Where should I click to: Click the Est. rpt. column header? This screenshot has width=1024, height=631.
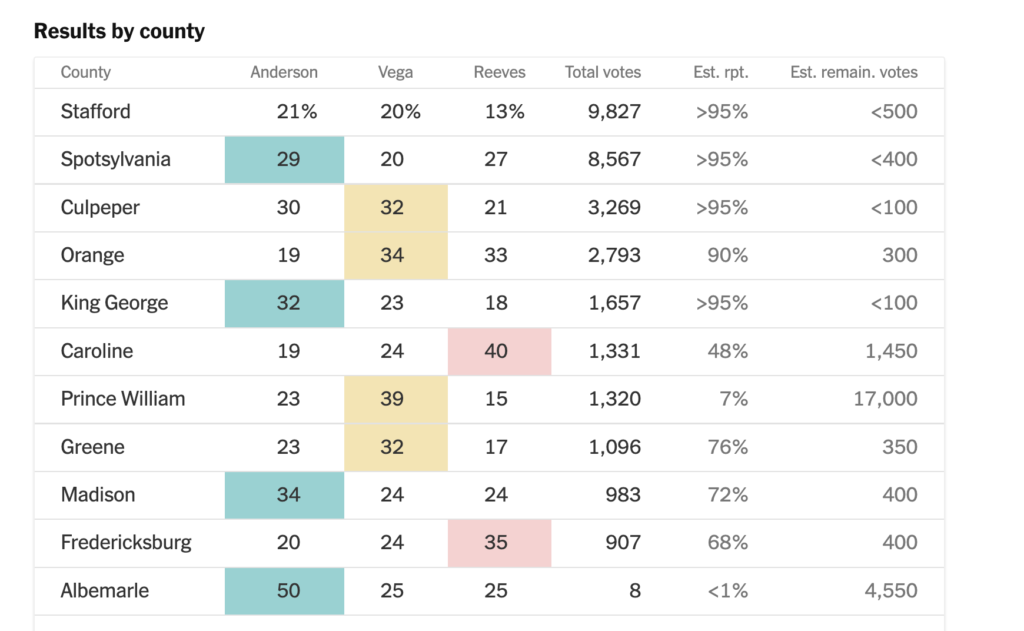pos(721,72)
